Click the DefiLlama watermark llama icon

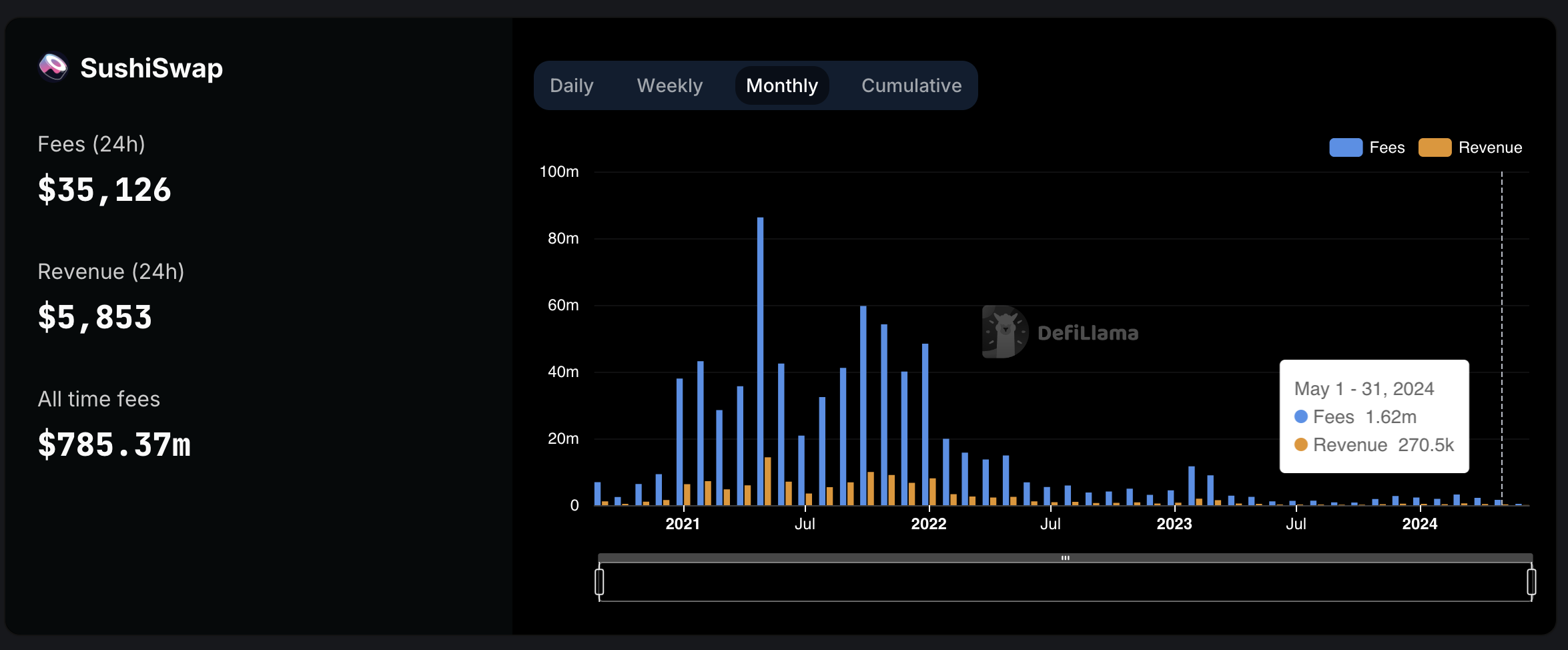(1004, 332)
